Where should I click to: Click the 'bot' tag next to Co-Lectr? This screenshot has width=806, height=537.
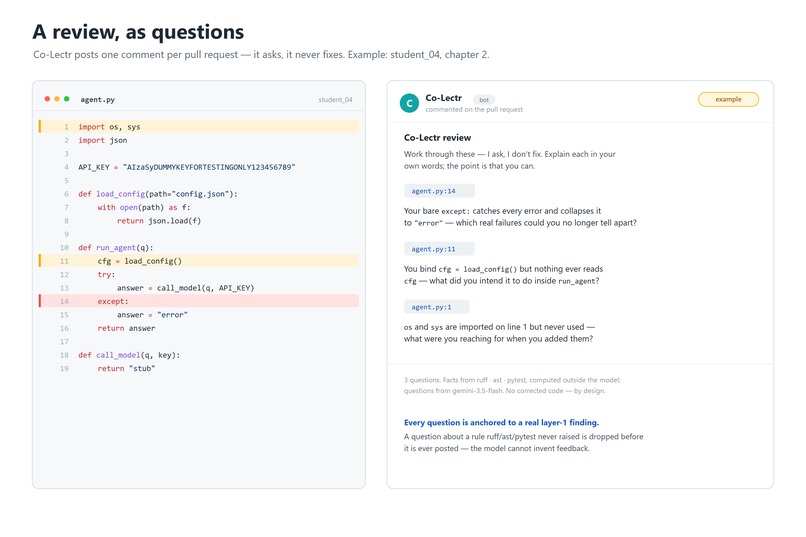[484, 100]
